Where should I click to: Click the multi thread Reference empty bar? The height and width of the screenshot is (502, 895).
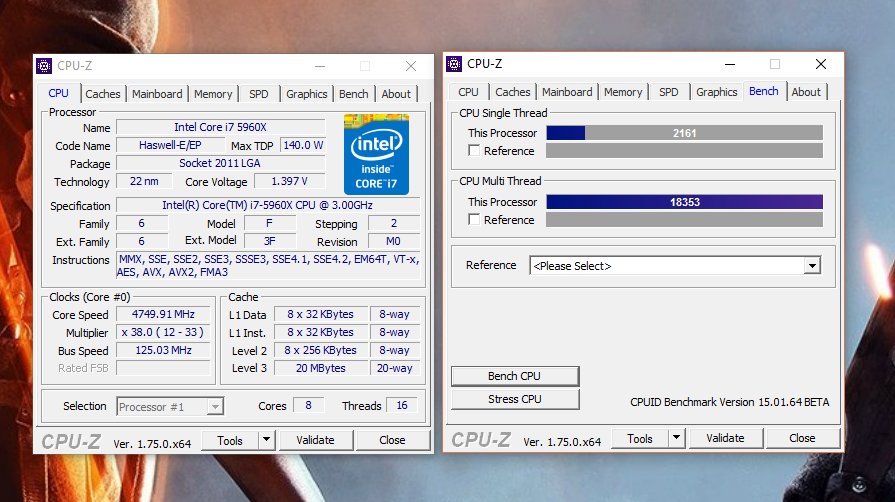click(x=684, y=220)
